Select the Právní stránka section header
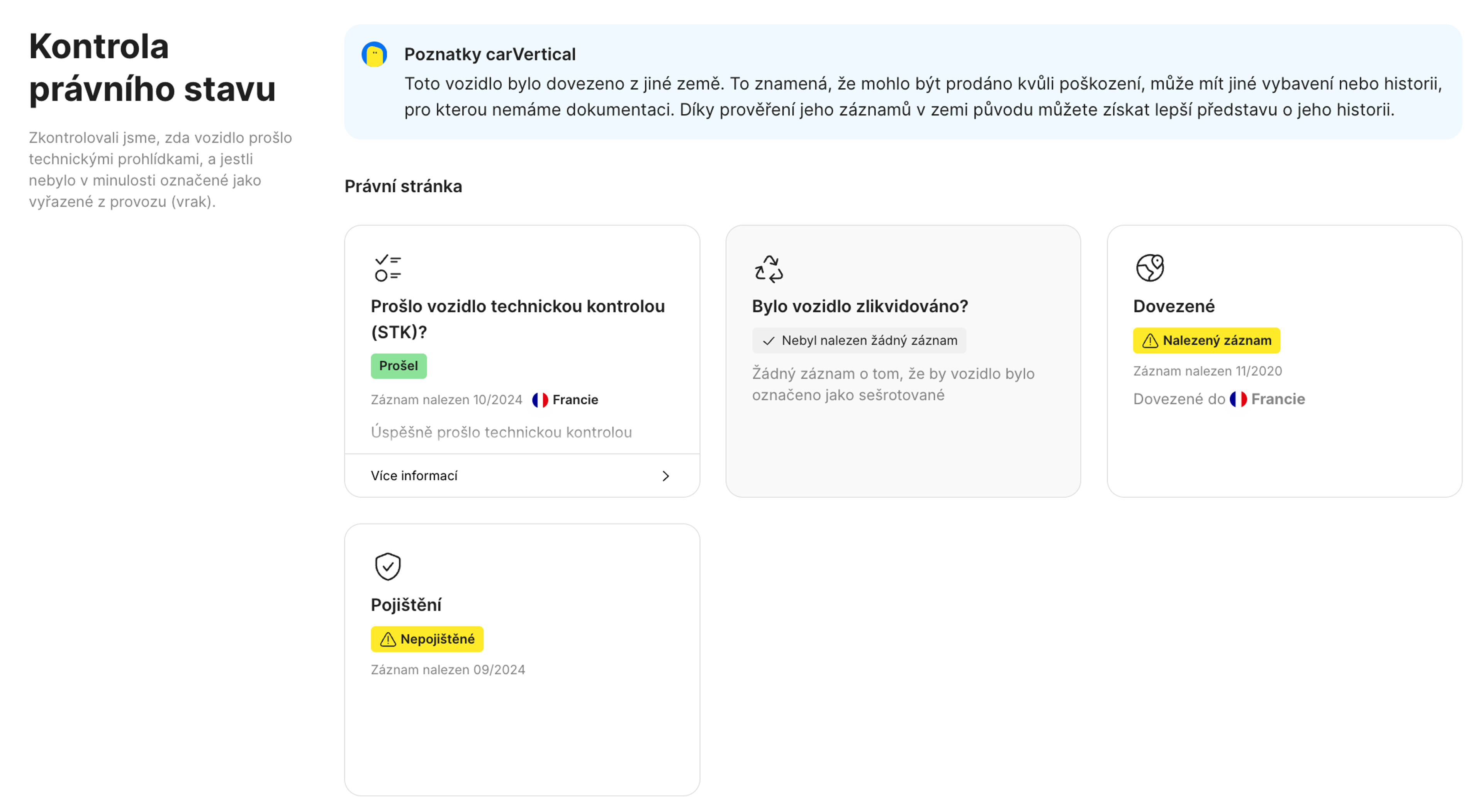1483x812 pixels. pos(403,186)
